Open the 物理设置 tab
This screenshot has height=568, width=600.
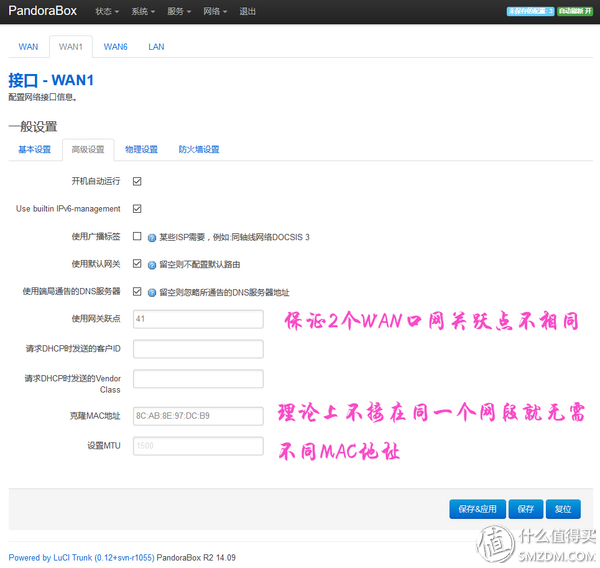pos(141,149)
